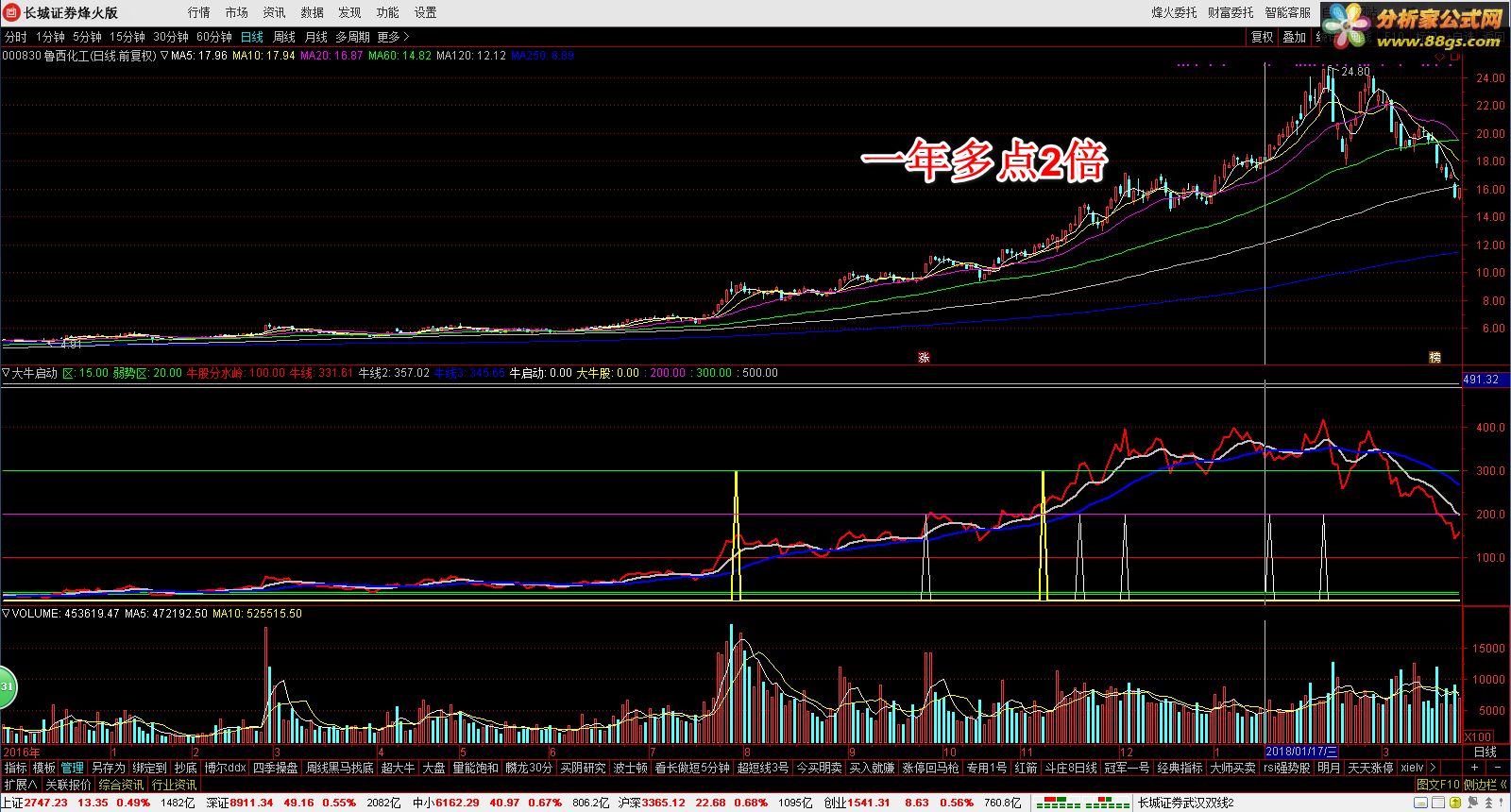Click the connection signal bars in the status bar
The height and width of the screenshot is (812, 1511).
click(x=1082, y=803)
